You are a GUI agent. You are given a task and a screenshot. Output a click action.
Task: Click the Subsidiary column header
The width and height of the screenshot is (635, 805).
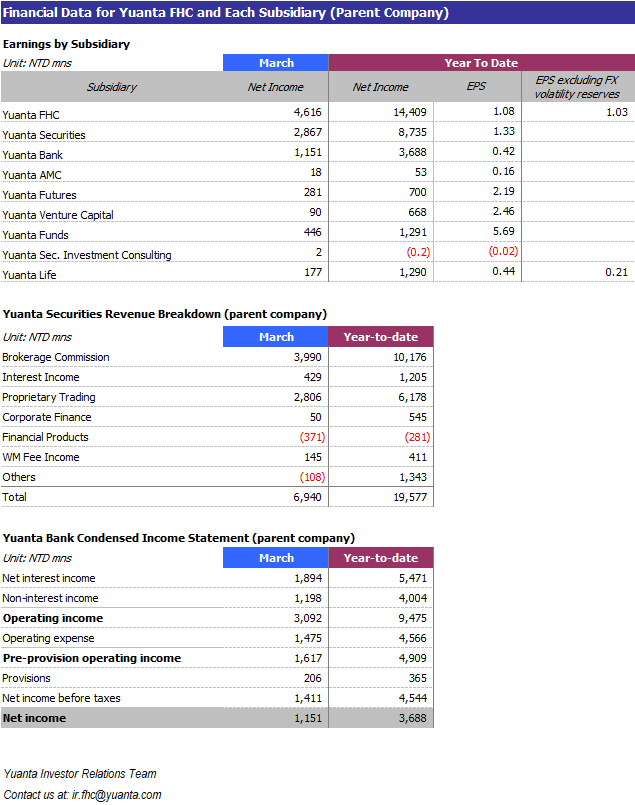pyautogui.click(x=111, y=87)
